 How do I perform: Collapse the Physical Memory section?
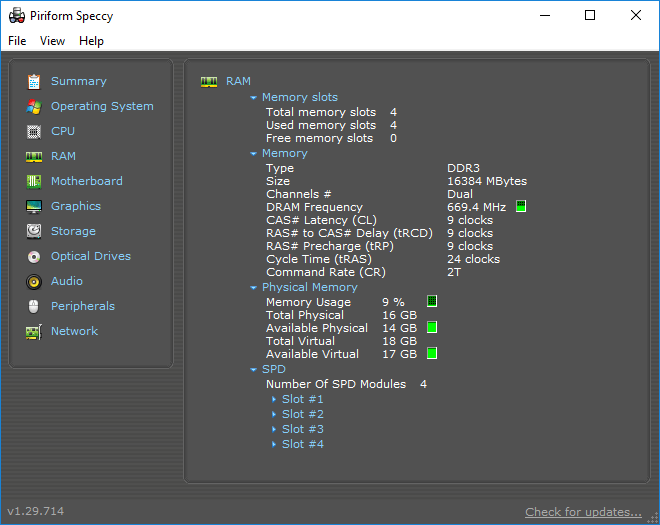(253, 288)
